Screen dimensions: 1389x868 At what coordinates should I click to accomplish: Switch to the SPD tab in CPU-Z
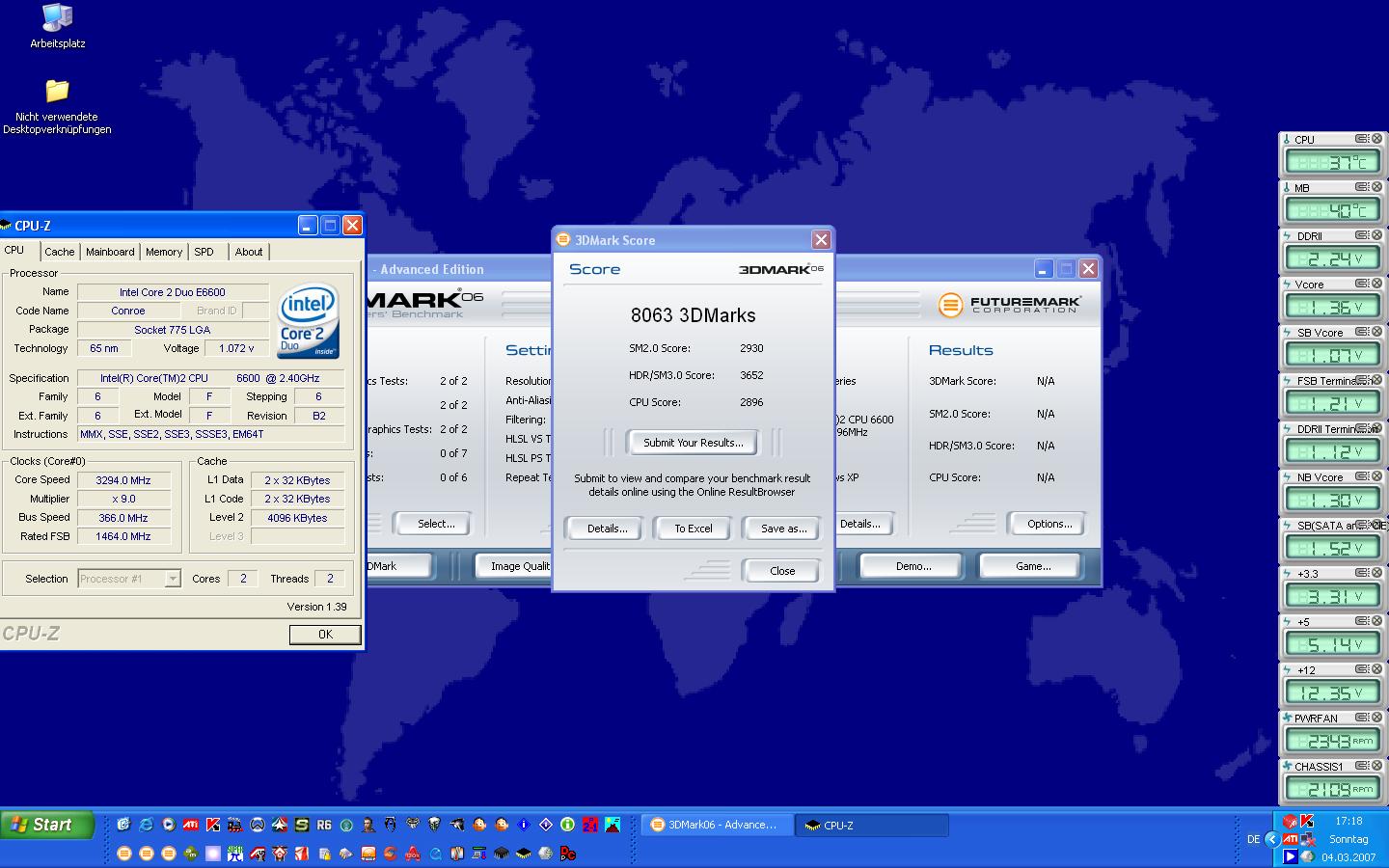click(x=204, y=252)
